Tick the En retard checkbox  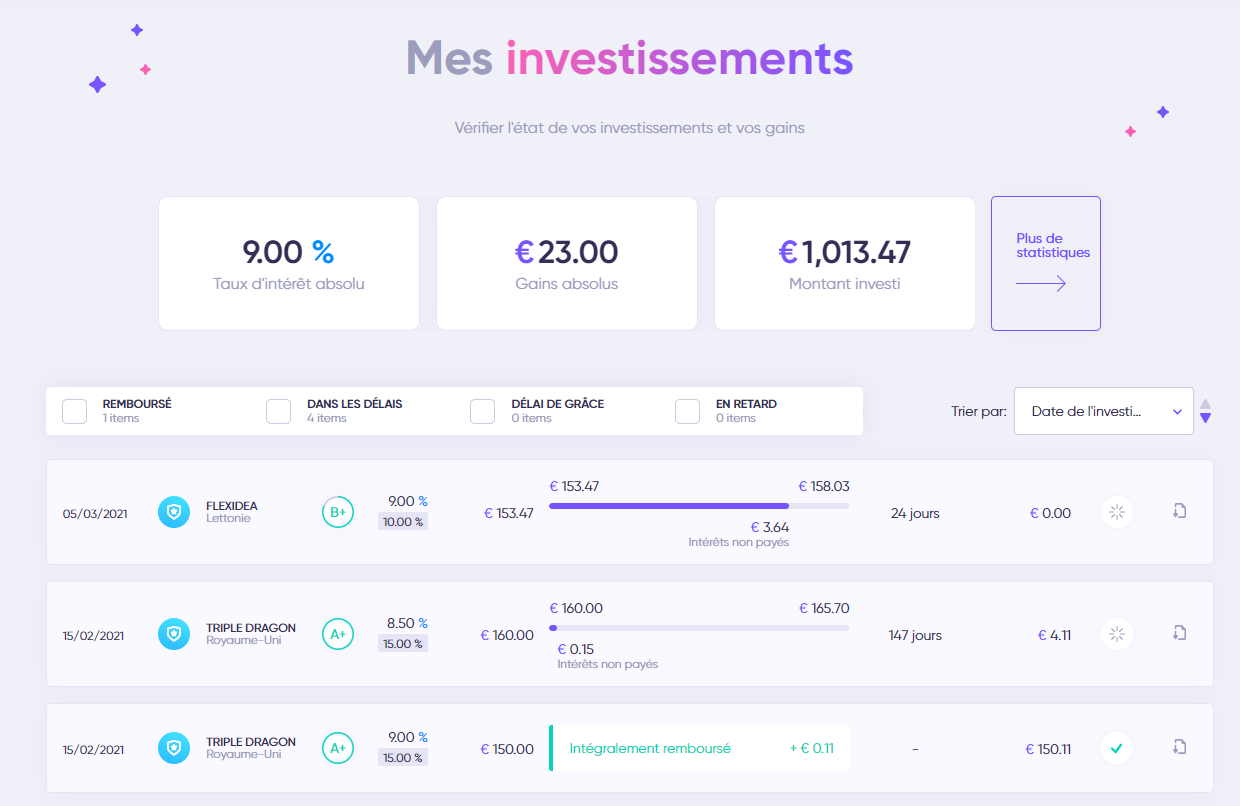687,411
